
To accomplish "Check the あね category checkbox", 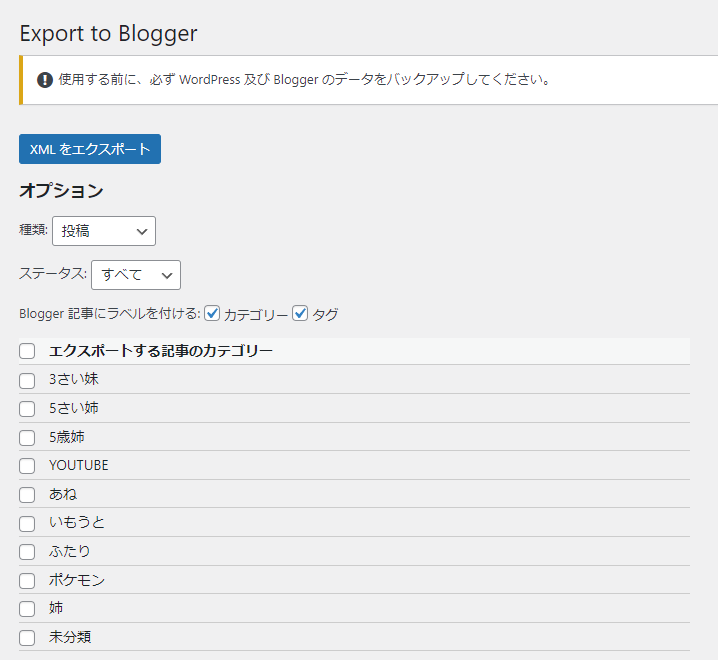I will [27, 494].
